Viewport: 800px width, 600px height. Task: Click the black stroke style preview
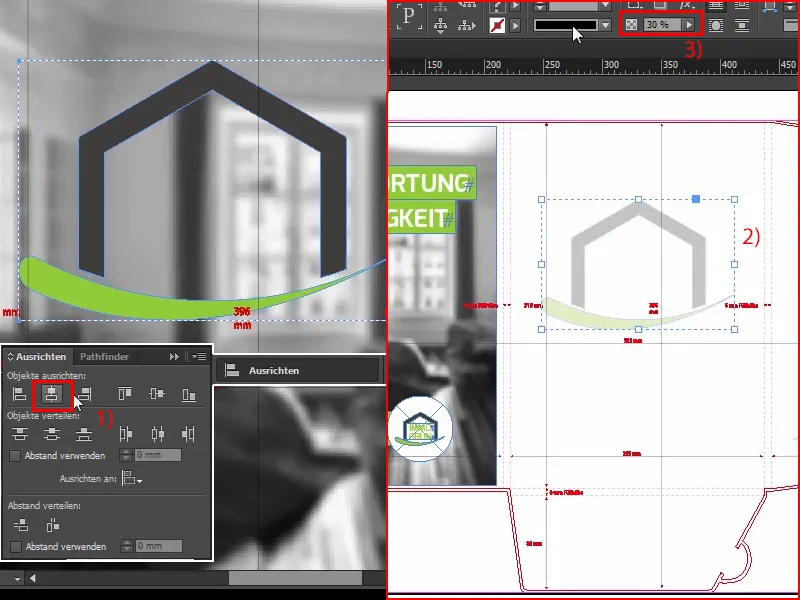click(565, 25)
